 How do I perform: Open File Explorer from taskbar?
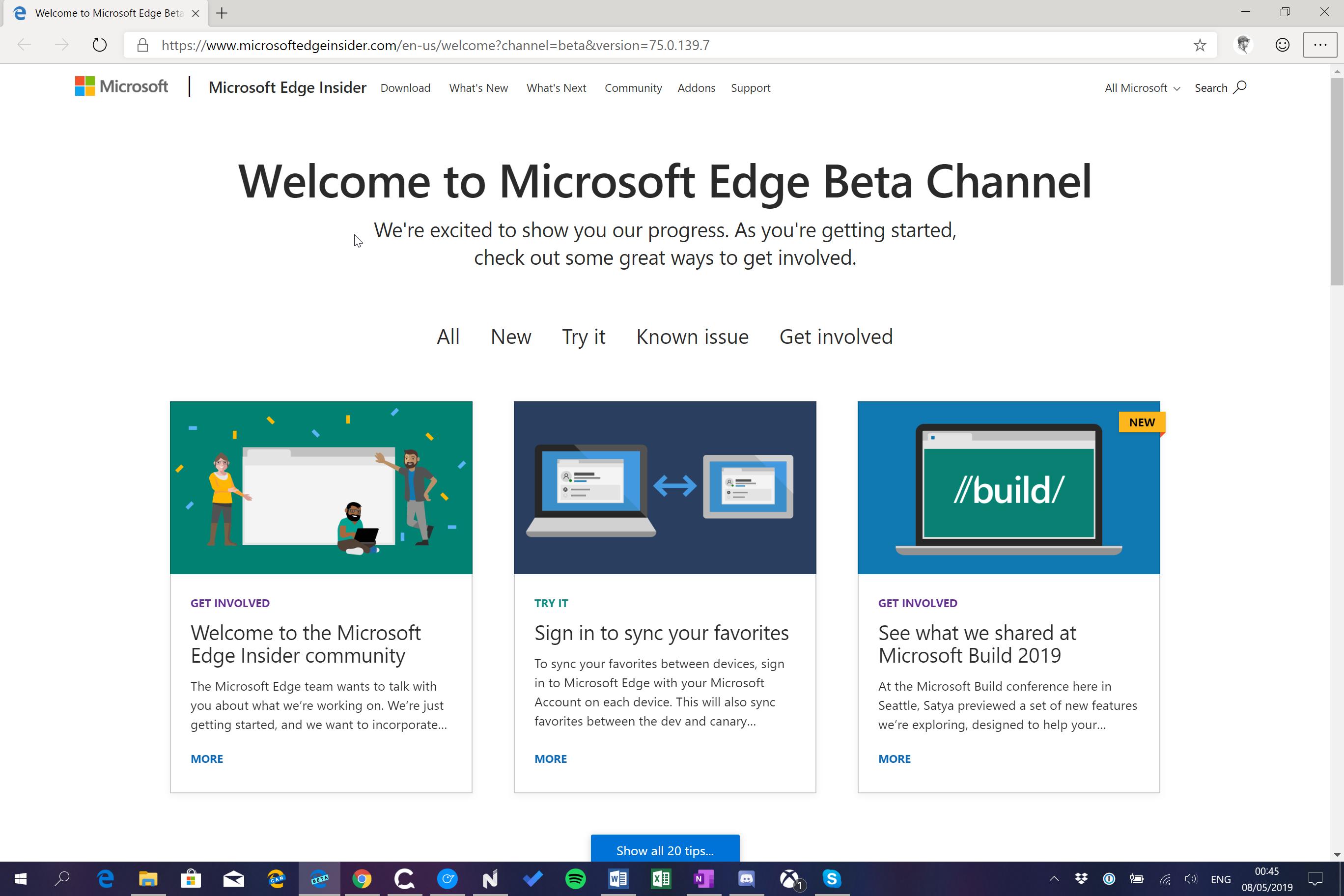point(148,878)
